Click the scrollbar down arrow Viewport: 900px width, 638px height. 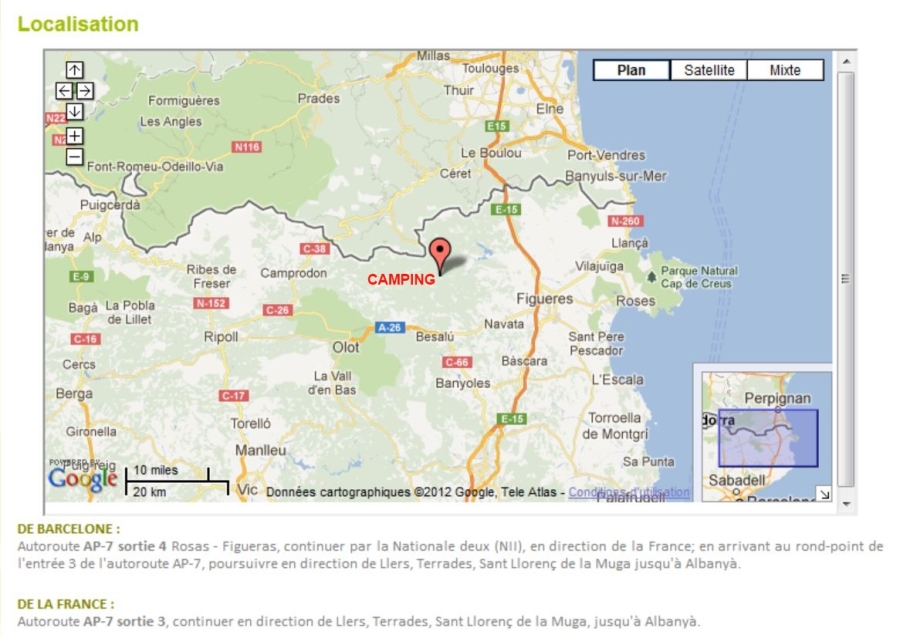tap(846, 503)
